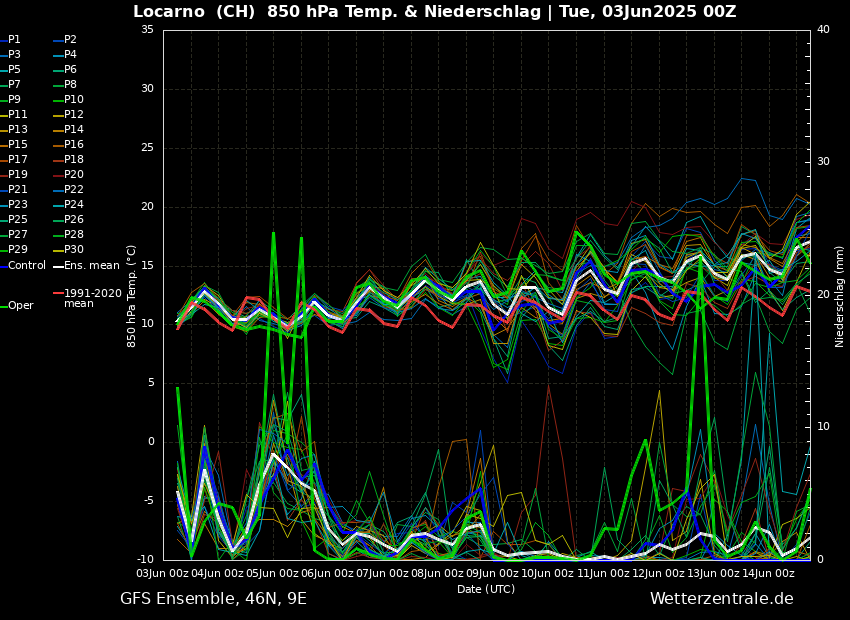Select the P17 legend entry

(x=14, y=159)
